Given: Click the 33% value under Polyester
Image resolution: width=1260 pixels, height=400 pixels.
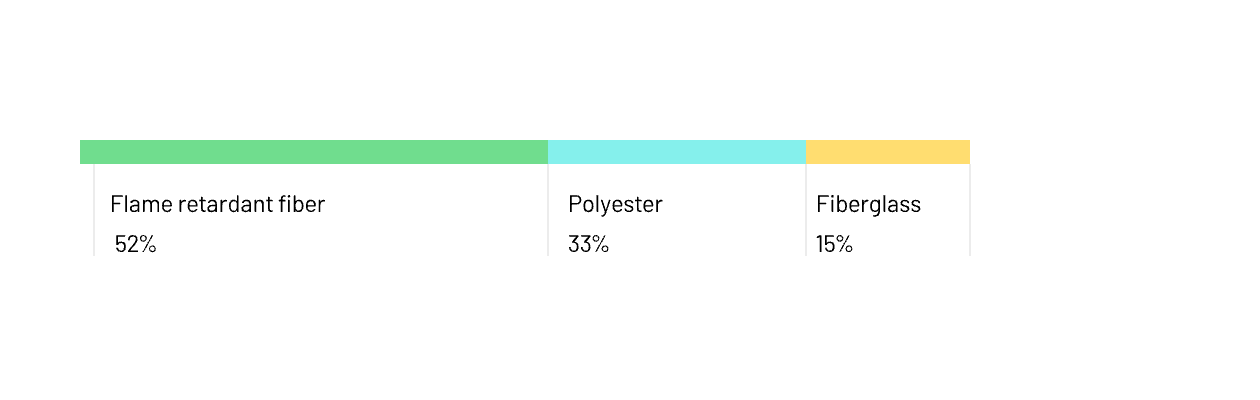Looking at the screenshot, I should pyautogui.click(x=588, y=244).
